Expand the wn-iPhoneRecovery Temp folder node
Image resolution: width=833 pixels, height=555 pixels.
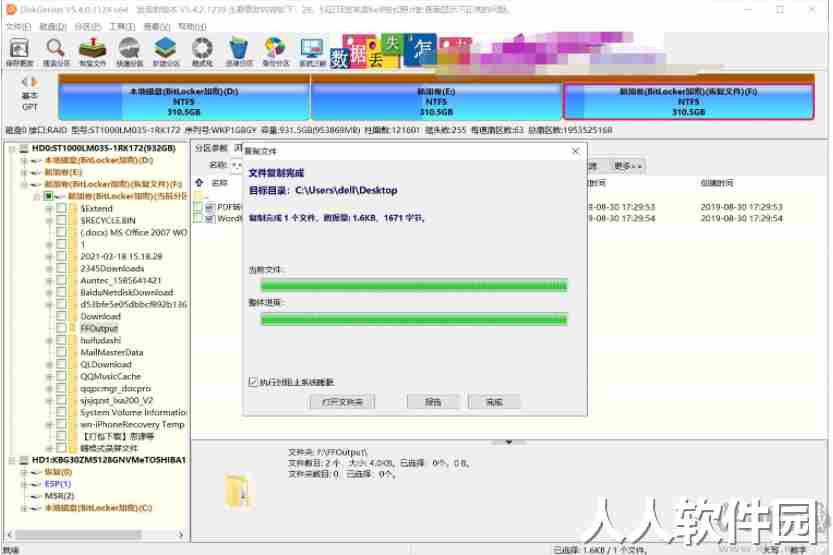[x=49, y=424]
